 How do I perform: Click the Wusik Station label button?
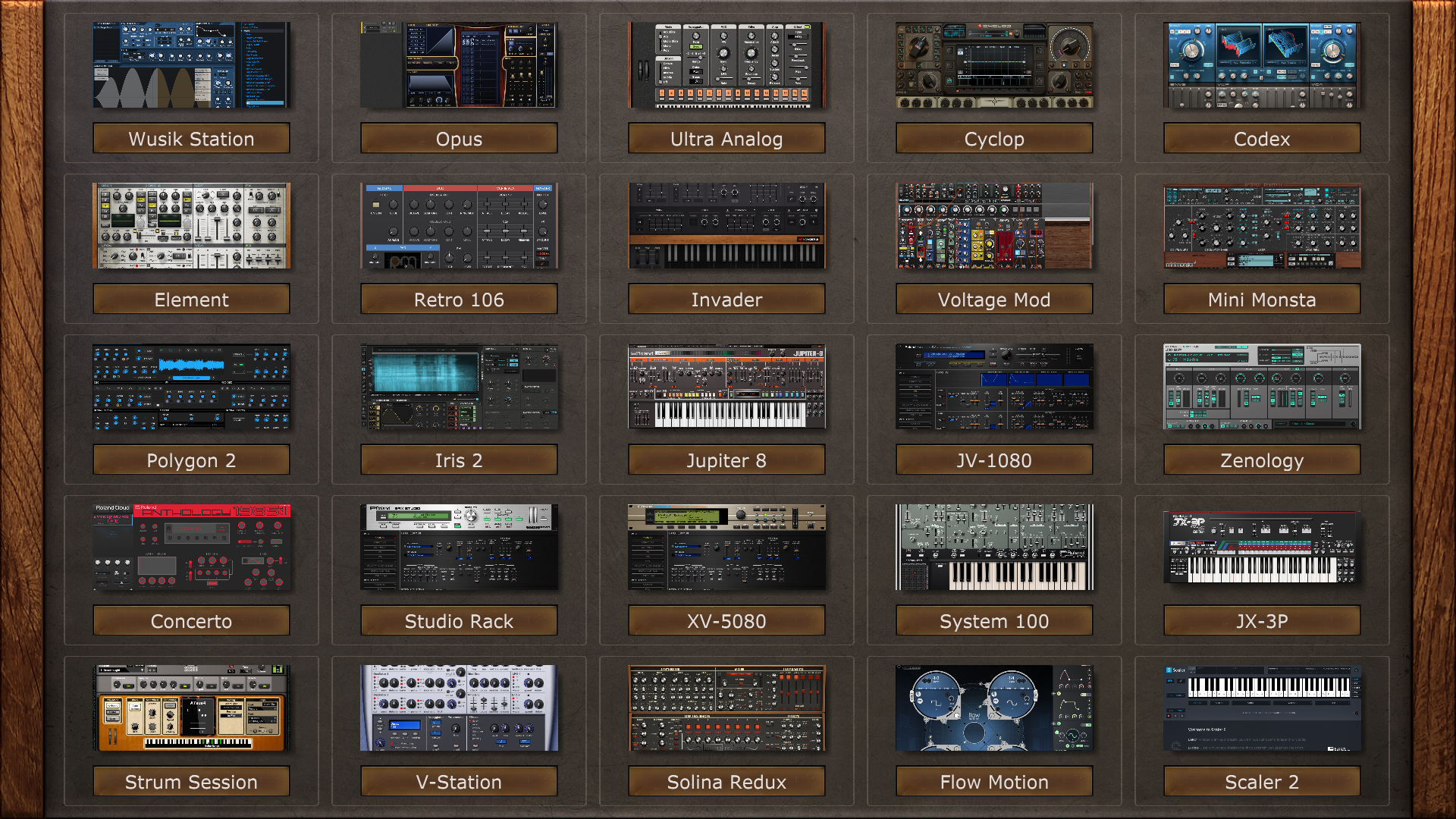[x=191, y=139]
